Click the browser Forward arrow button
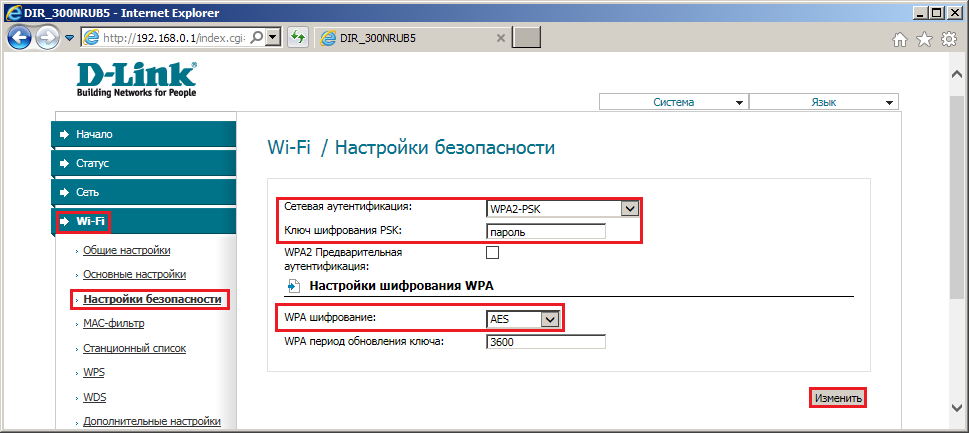Viewport: 969px width, 433px height. (47, 38)
